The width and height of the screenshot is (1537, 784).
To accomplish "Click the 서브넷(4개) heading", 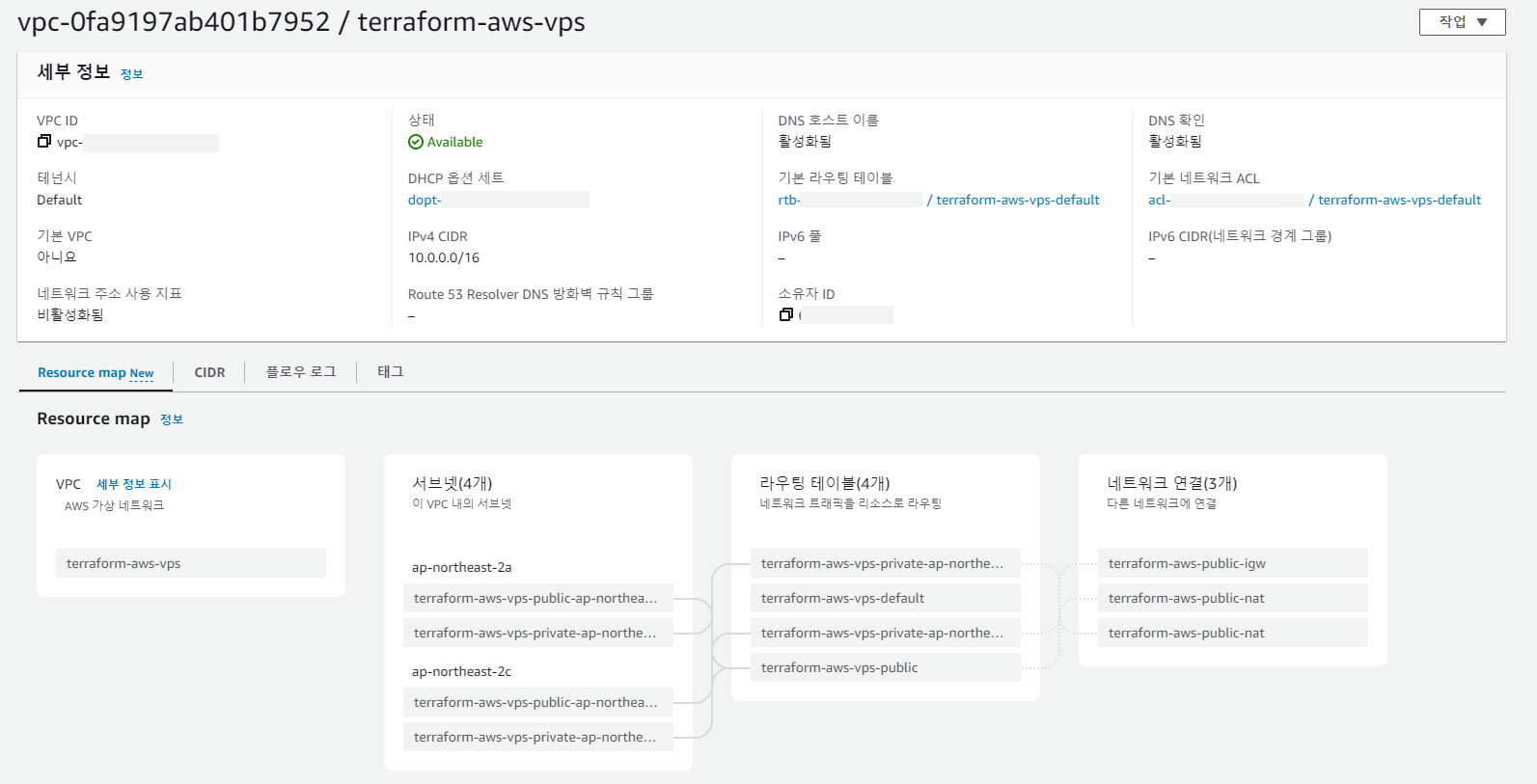I will click(x=453, y=483).
